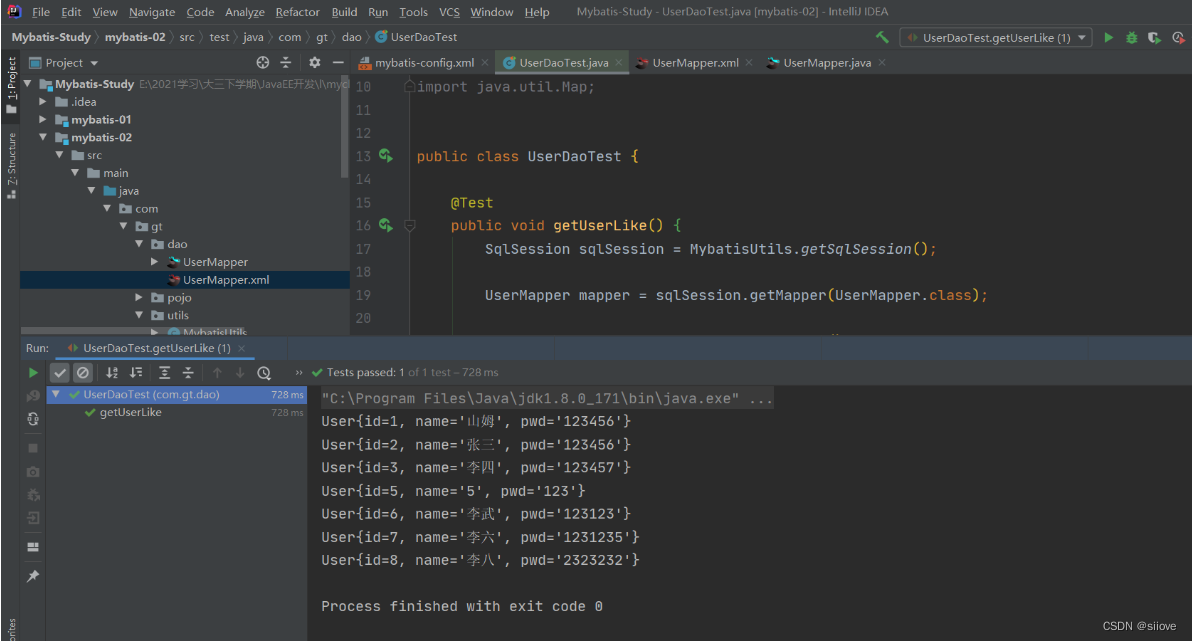Click run gutter icon beside getUserLike line 16
1192x641 pixels.
coord(386,225)
